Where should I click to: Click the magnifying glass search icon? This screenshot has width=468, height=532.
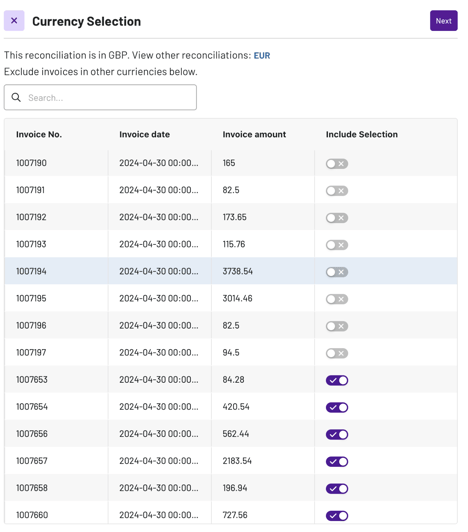(16, 98)
